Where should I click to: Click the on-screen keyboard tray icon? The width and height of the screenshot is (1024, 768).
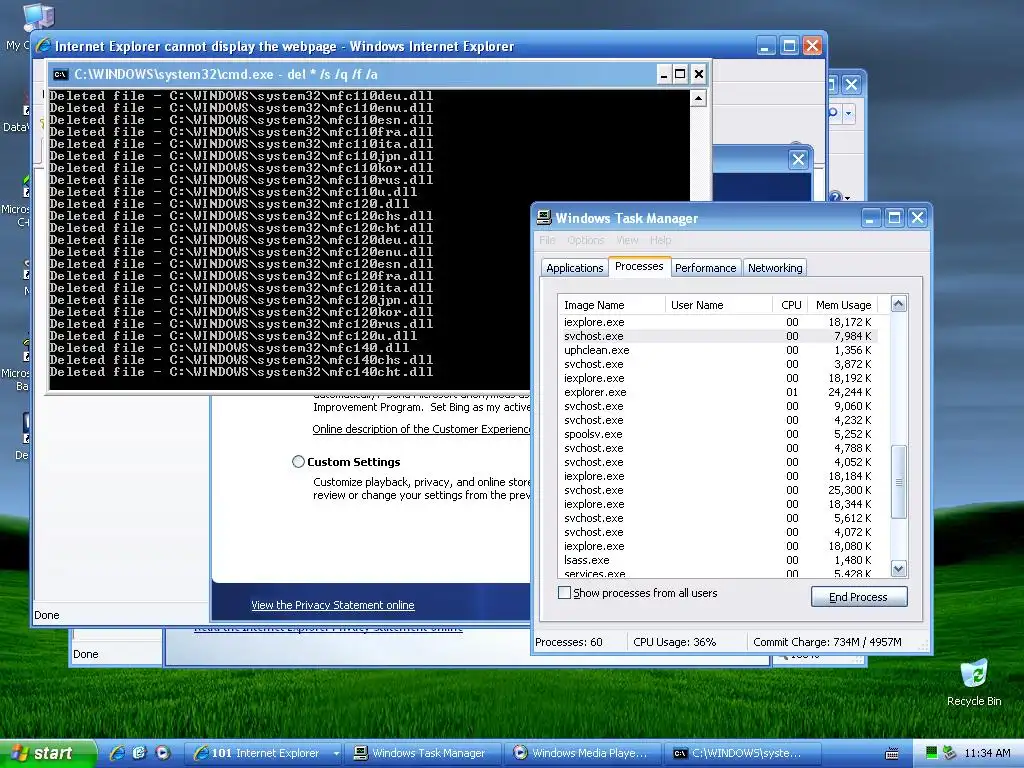(891, 754)
